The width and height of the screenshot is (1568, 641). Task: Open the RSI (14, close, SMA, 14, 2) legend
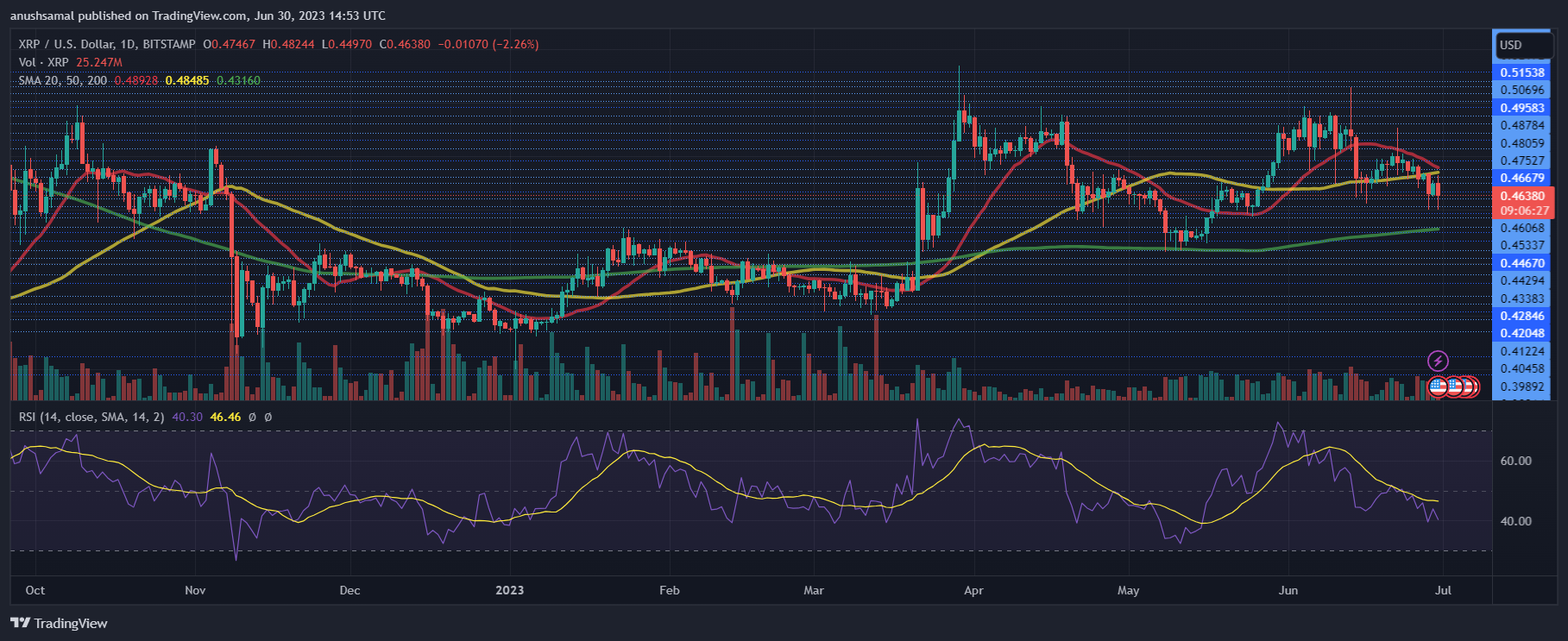pyautogui.click(x=91, y=417)
